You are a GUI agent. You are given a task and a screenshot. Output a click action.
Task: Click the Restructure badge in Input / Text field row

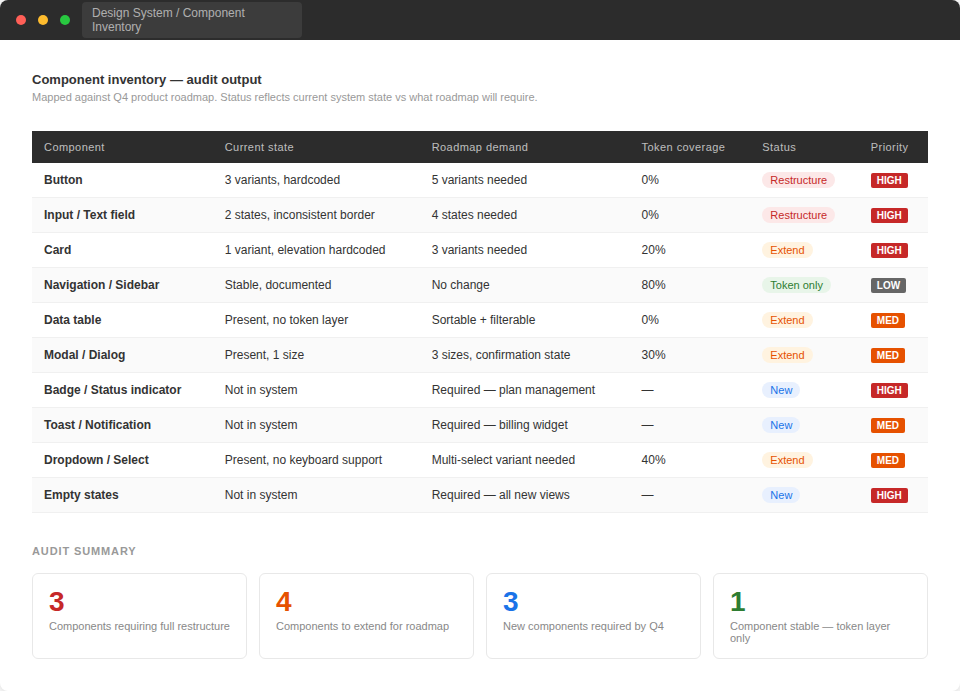point(798,215)
